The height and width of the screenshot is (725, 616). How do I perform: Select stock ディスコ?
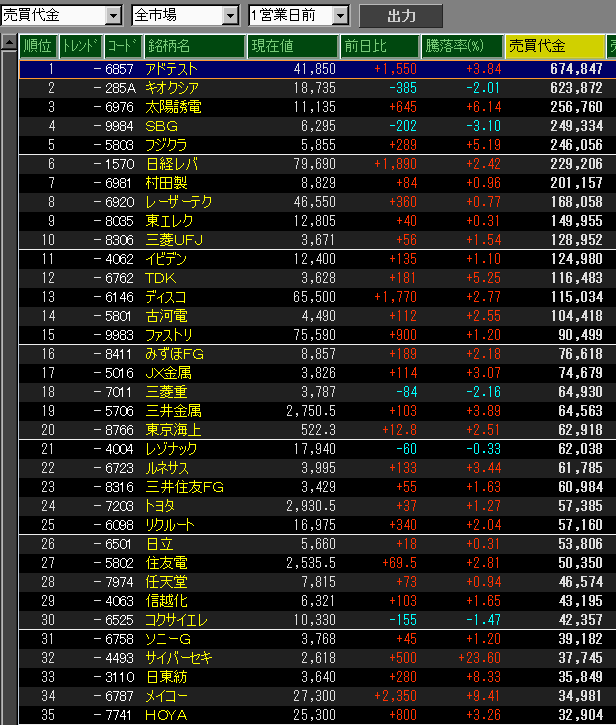pos(166,297)
